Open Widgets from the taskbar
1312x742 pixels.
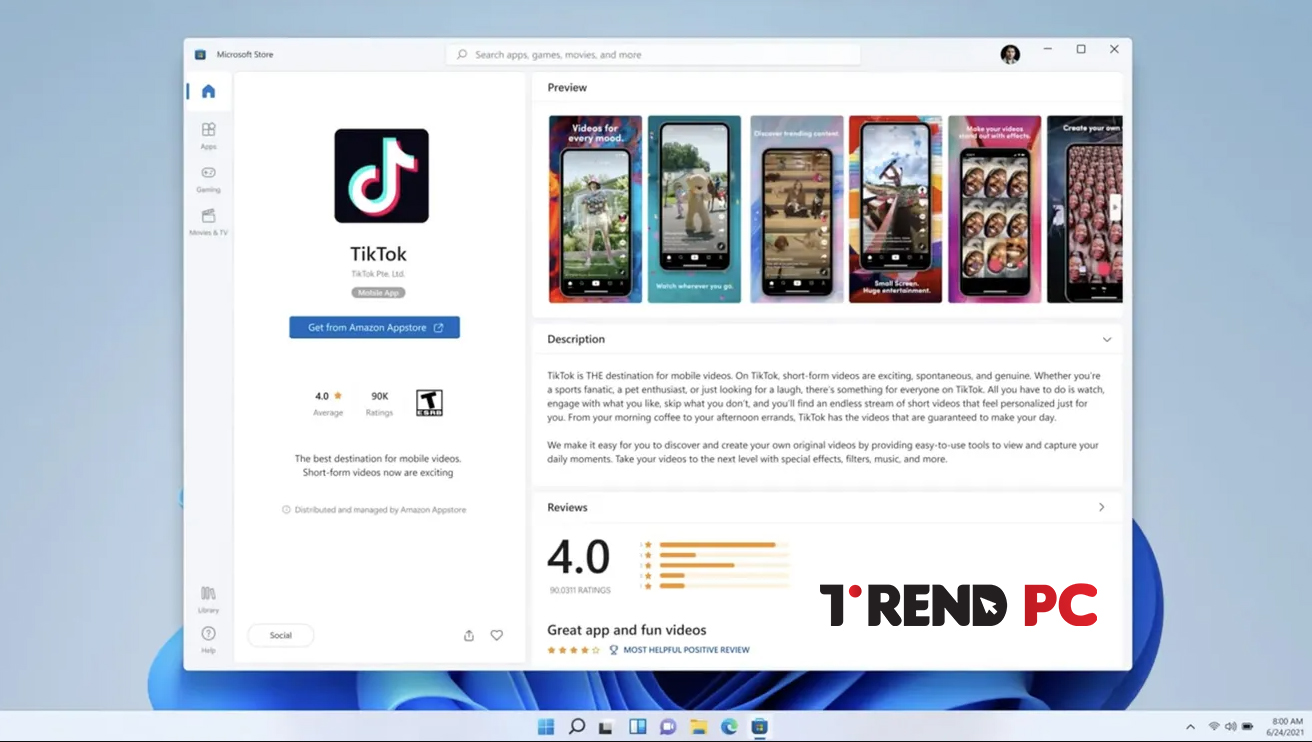(x=637, y=727)
